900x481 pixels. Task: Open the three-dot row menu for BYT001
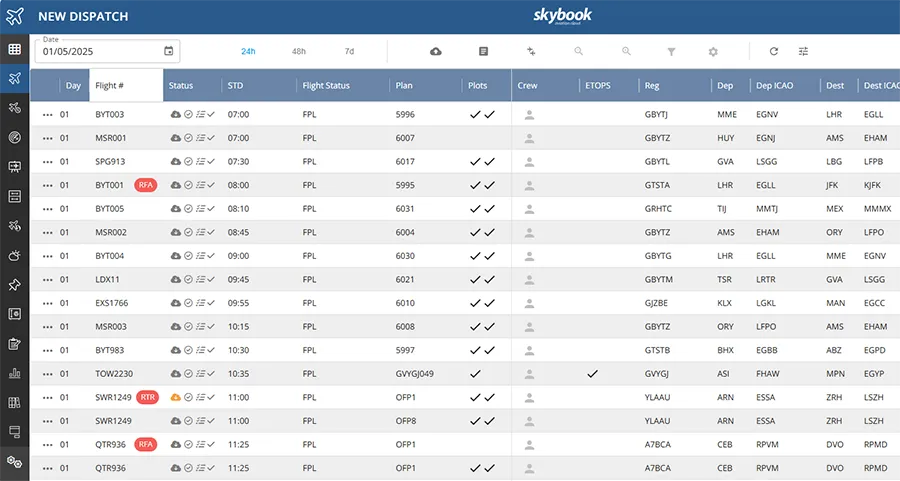point(48,185)
